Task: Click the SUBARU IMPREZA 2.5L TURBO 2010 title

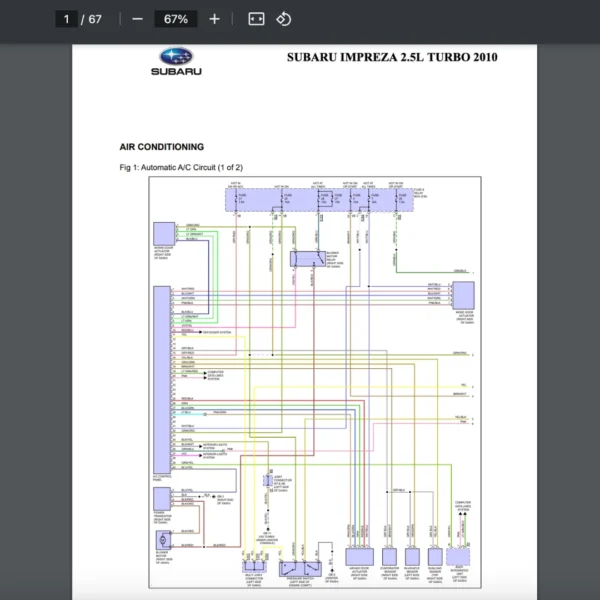Action: click(x=391, y=57)
